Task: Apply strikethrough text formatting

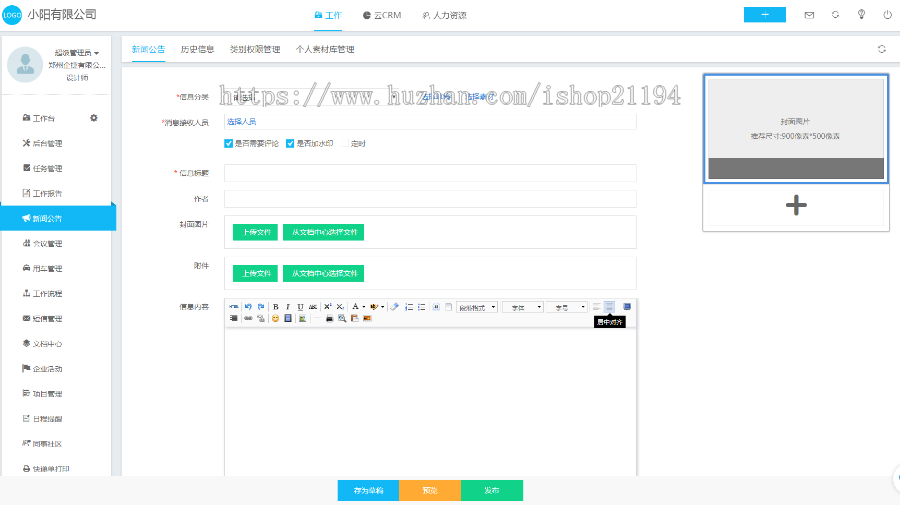Action: 313,306
